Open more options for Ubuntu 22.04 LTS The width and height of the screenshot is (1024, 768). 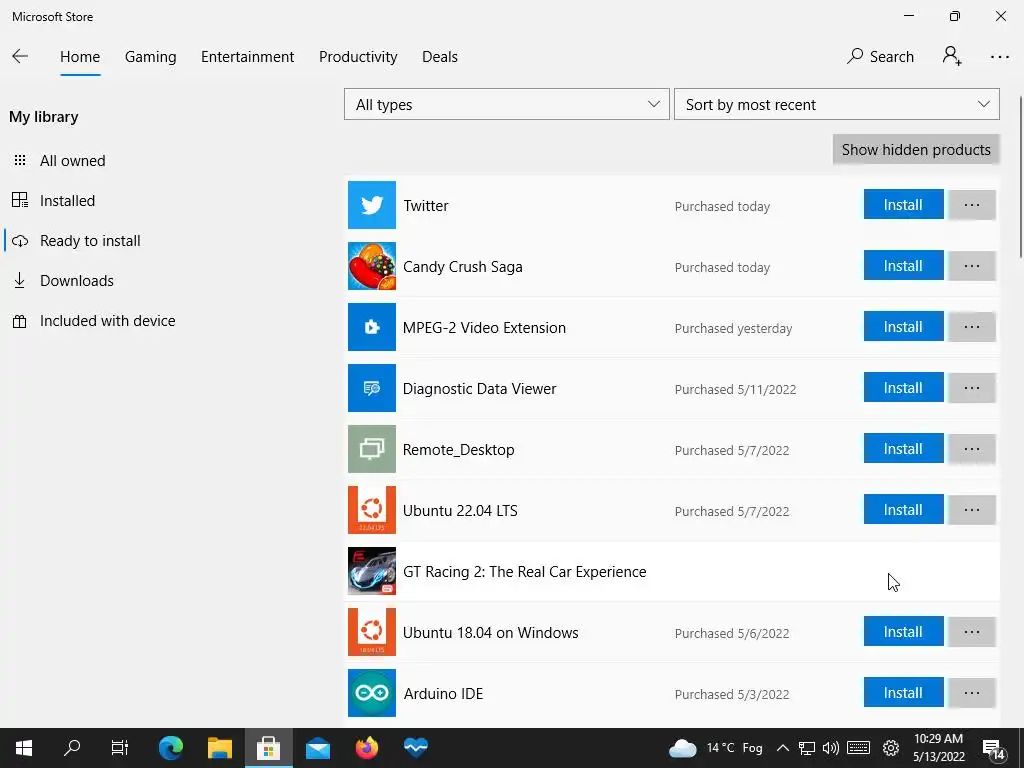pyautogui.click(x=972, y=509)
